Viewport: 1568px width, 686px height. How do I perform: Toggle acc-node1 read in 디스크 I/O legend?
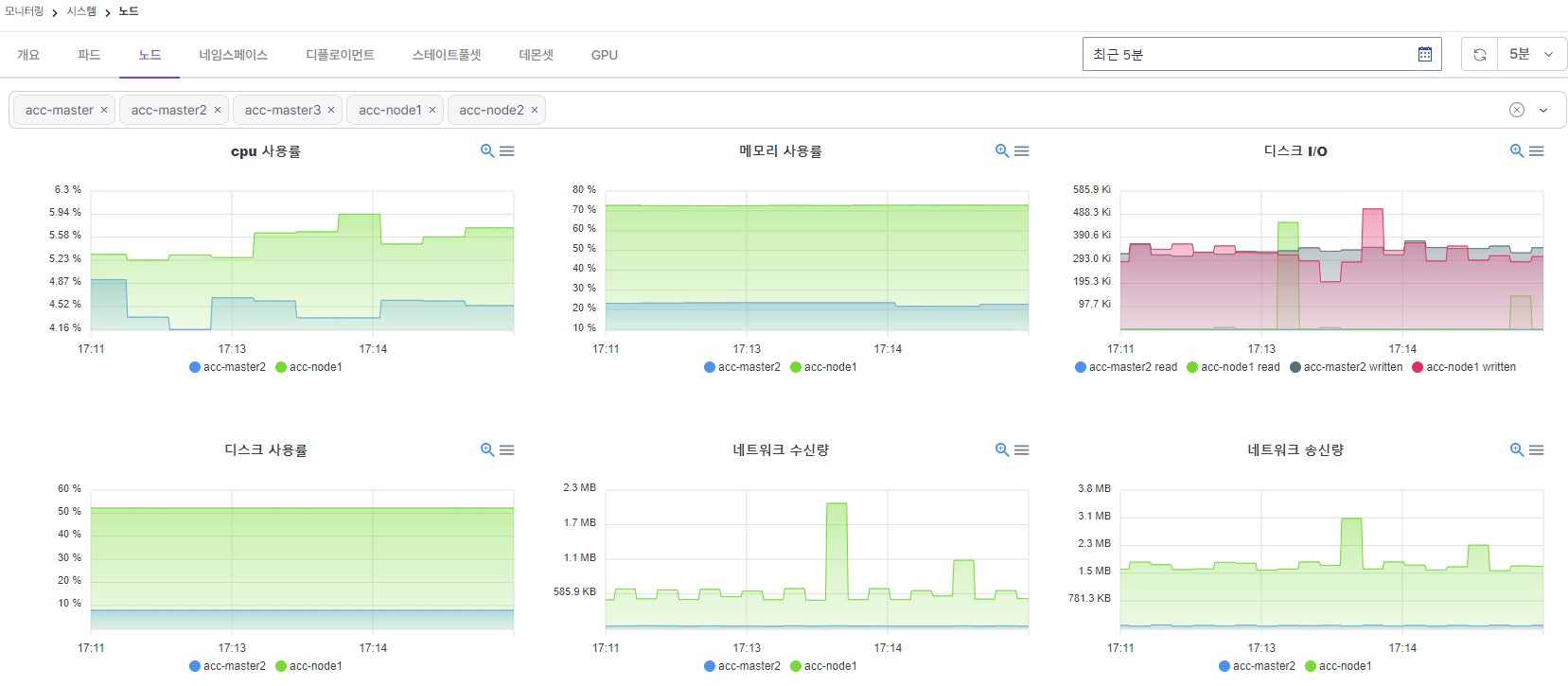[x=1233, y=367]
